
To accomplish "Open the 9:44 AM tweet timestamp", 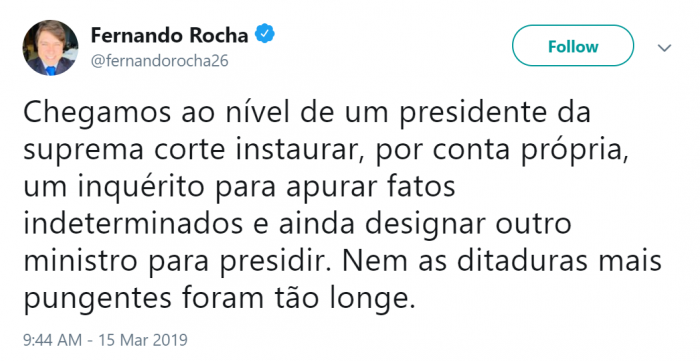I will pos(52,340).
